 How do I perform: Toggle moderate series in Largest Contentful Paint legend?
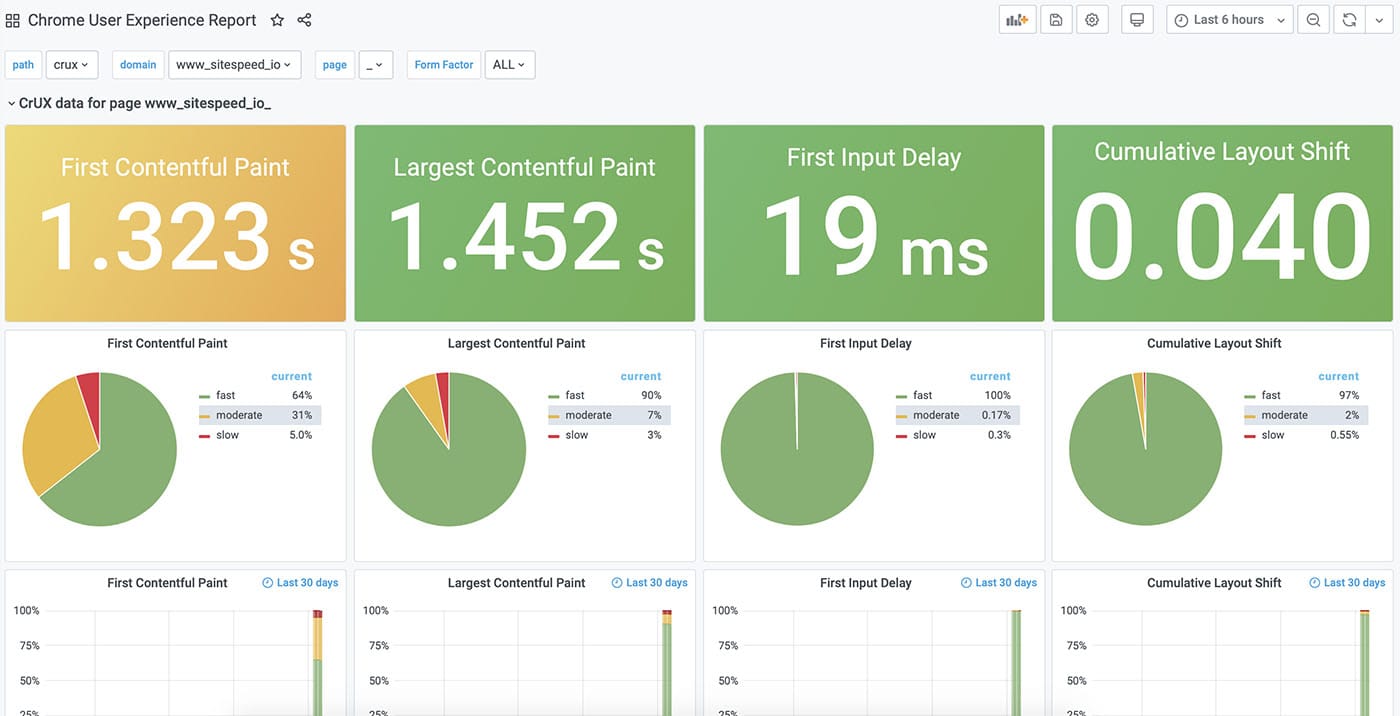[587, 415]
